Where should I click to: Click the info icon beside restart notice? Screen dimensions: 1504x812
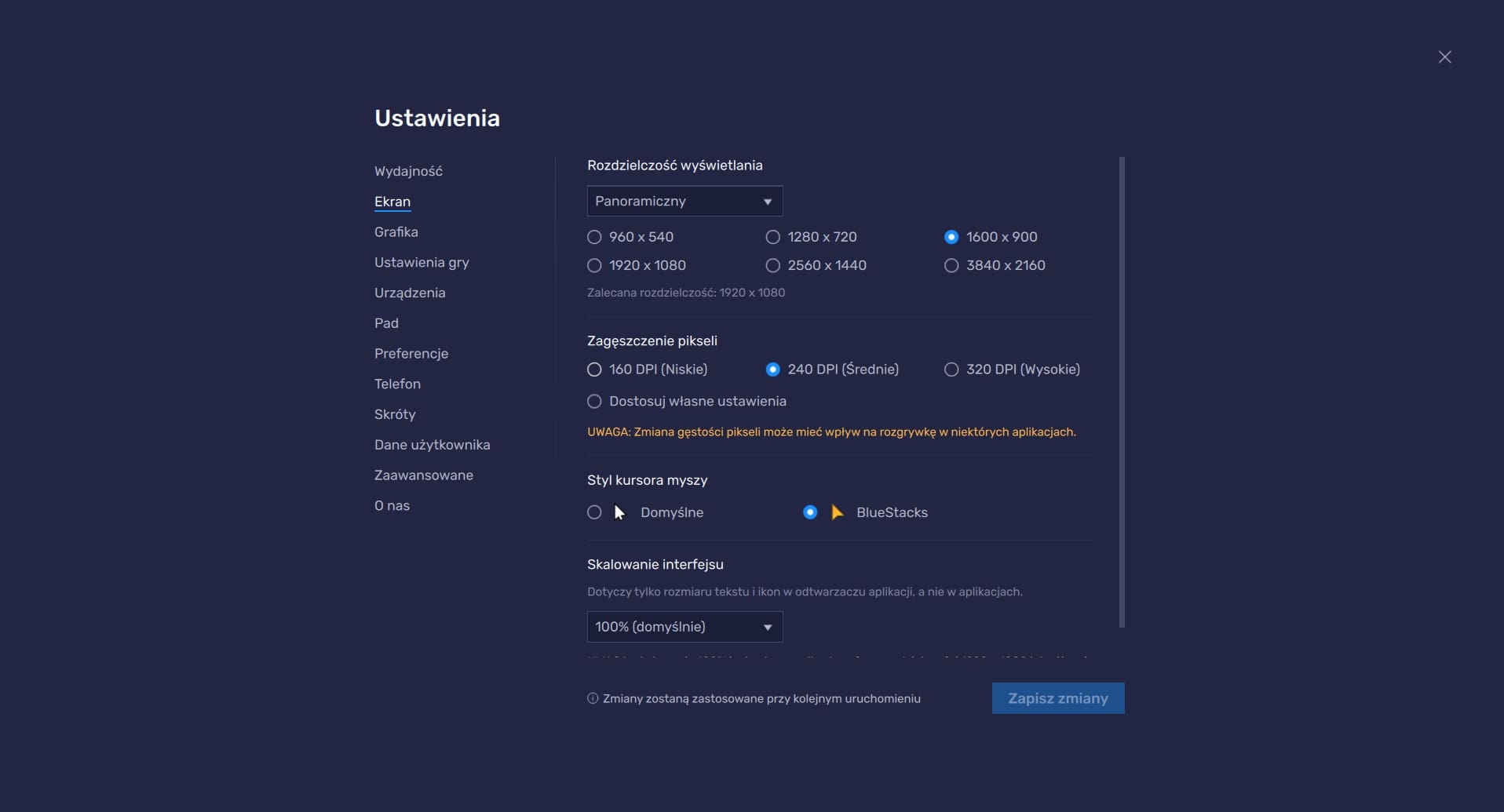[593, 698]
